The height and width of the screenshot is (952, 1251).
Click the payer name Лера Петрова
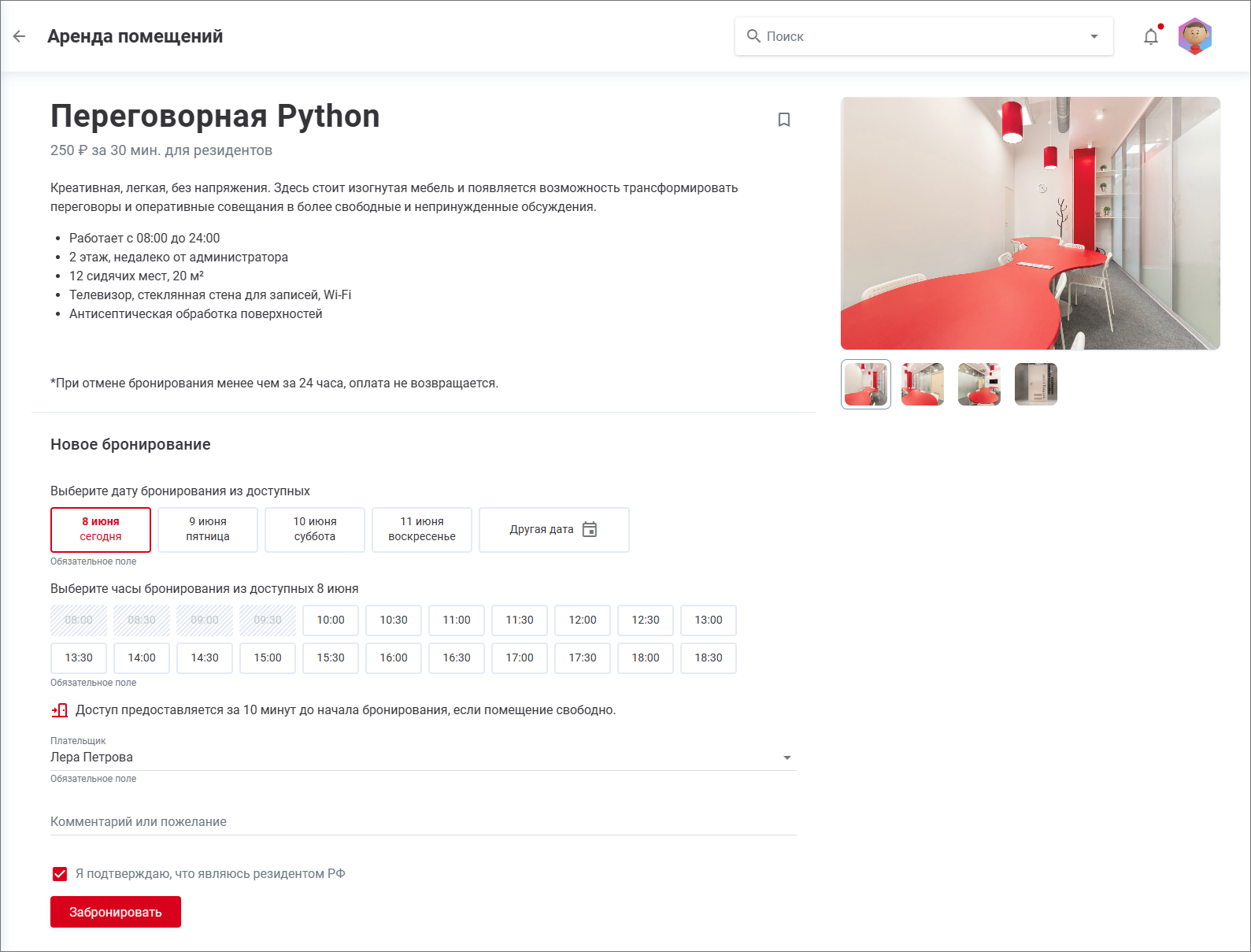coord(91,758)
